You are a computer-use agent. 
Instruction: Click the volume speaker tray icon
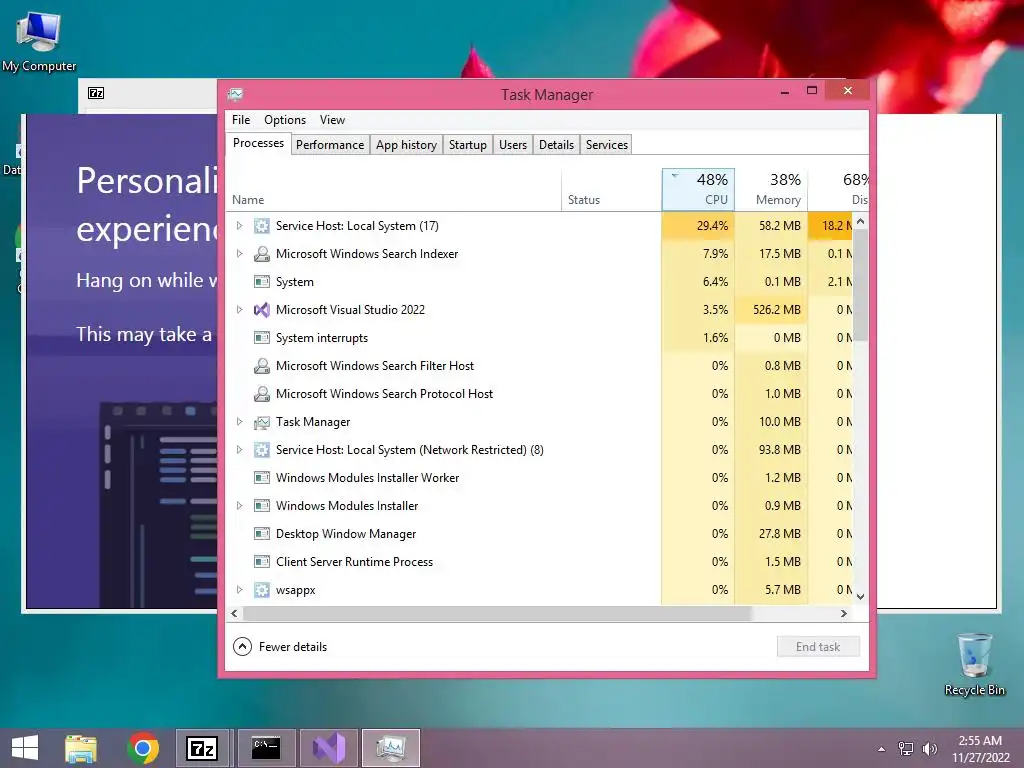[x=929, y=748]
